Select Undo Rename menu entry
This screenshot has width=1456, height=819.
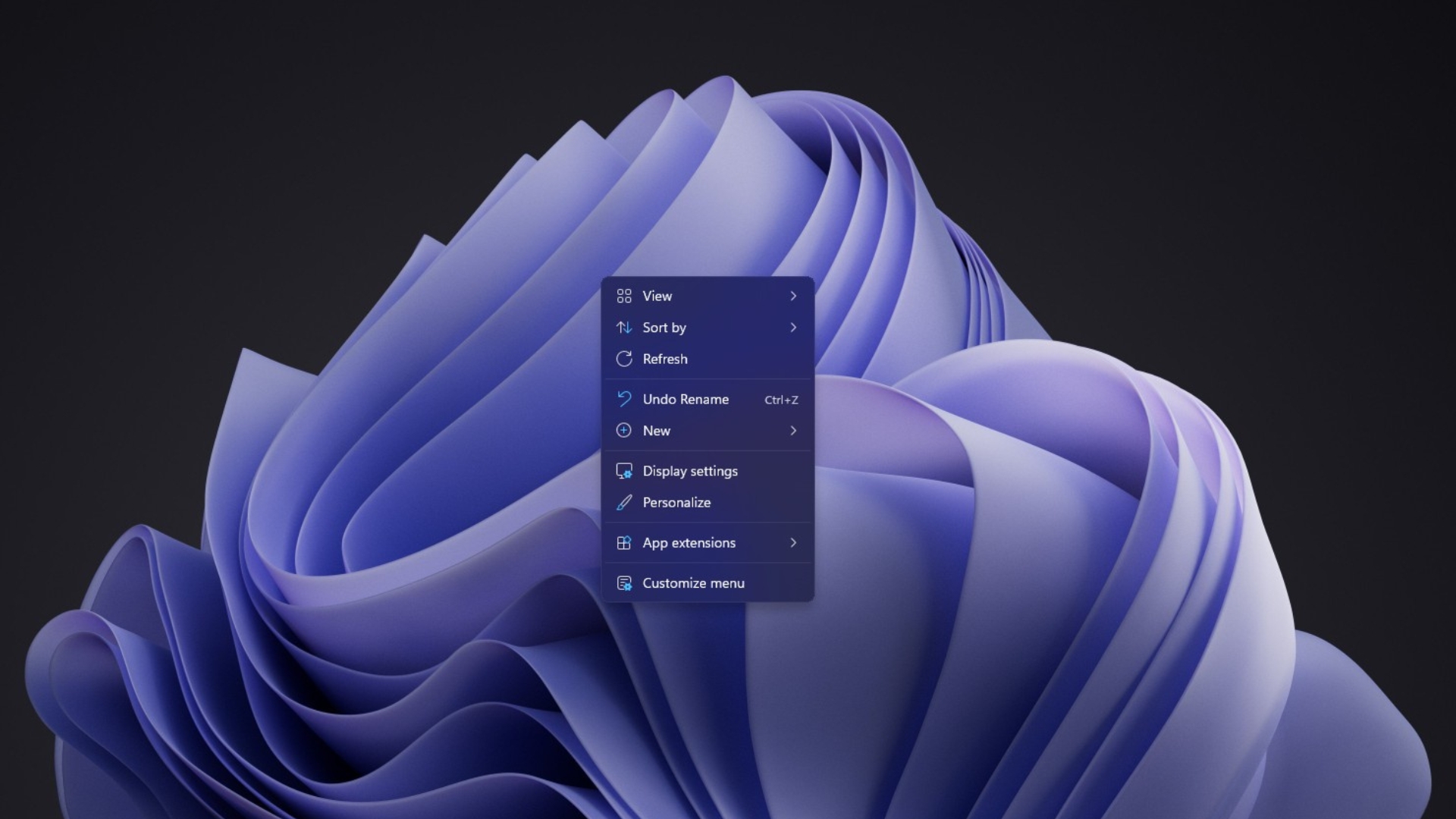point(708,399)
